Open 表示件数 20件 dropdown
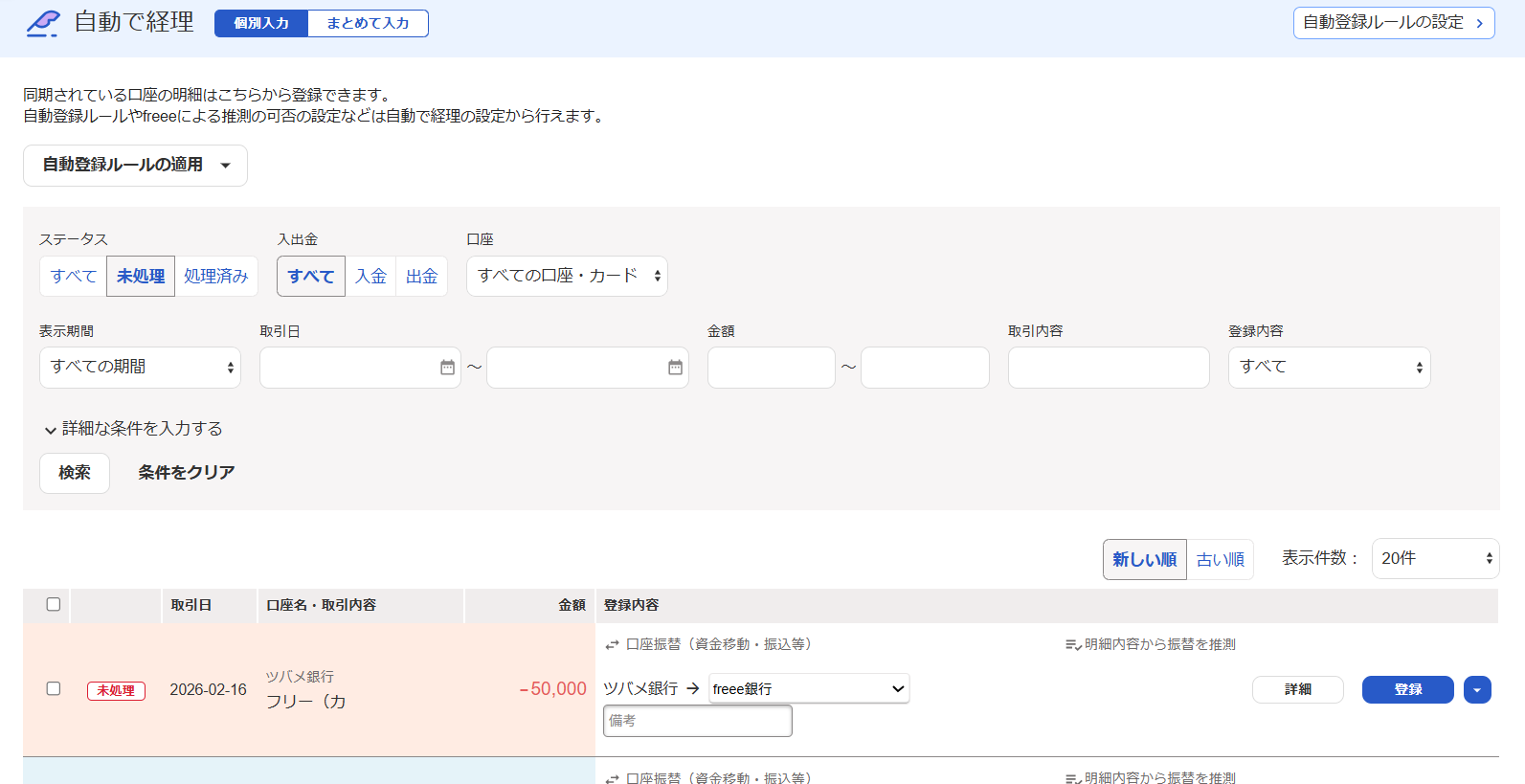Image resolution: width=1525 pixels, height=784 pixels. point(1436,558)
